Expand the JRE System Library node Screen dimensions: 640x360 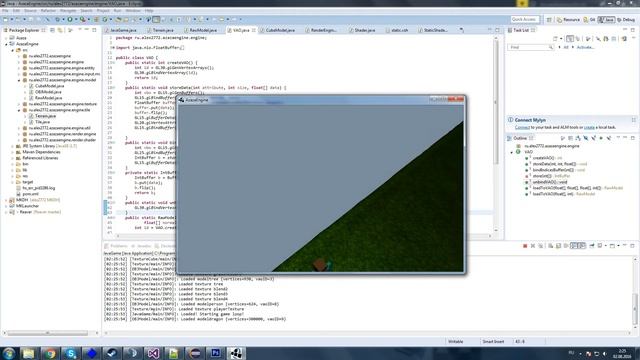12,146
